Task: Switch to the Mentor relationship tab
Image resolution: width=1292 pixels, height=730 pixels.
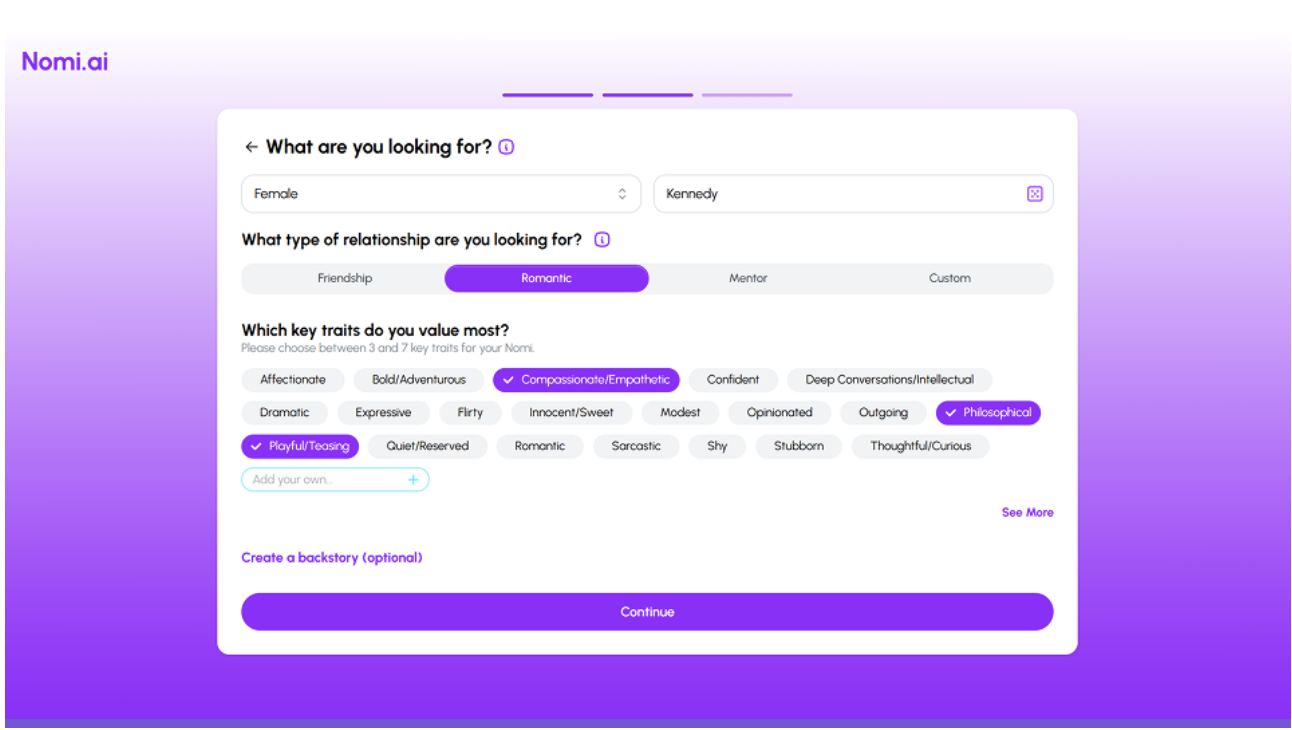Action: 748,279
